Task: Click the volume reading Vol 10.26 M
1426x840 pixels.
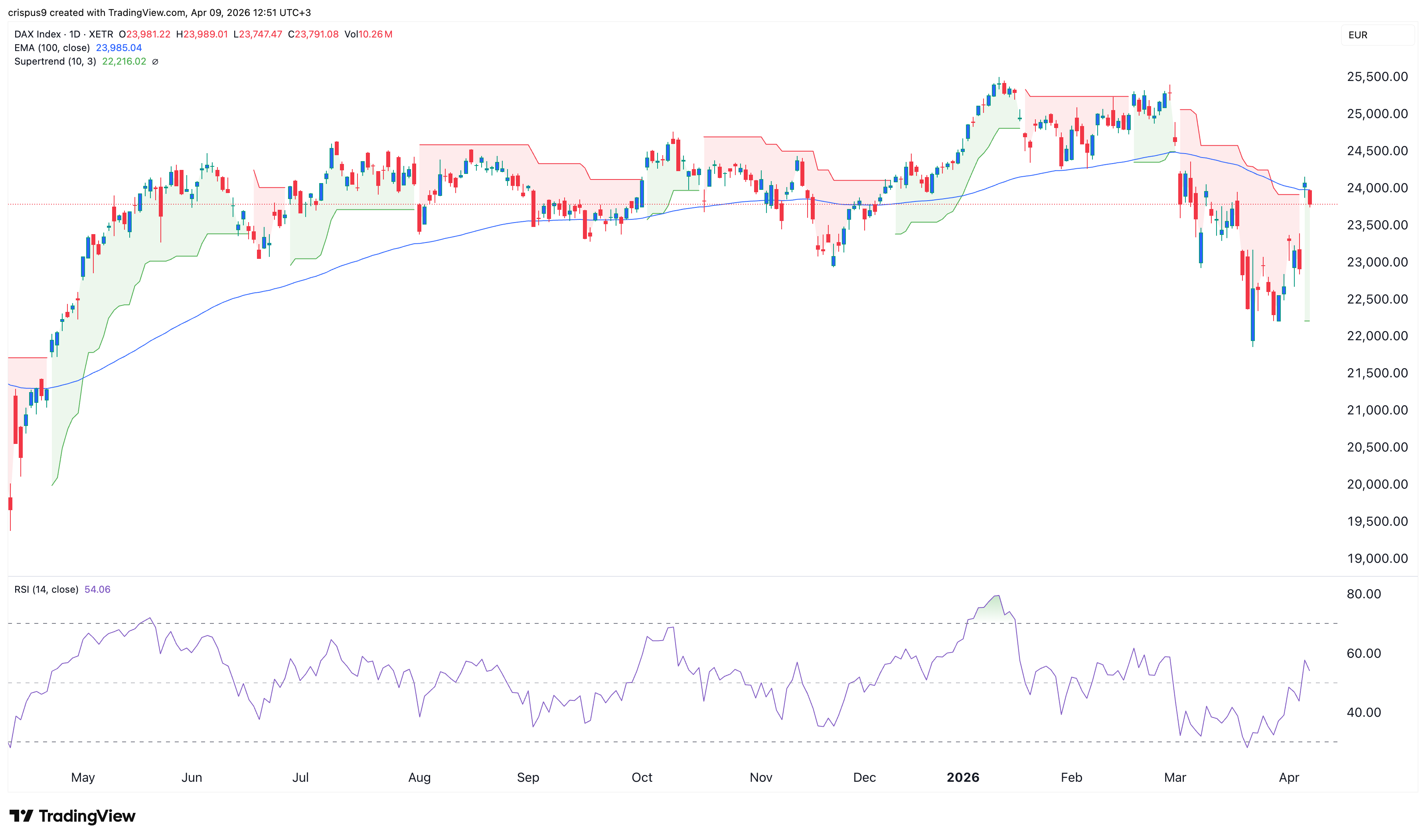Action: pos(368,34)
